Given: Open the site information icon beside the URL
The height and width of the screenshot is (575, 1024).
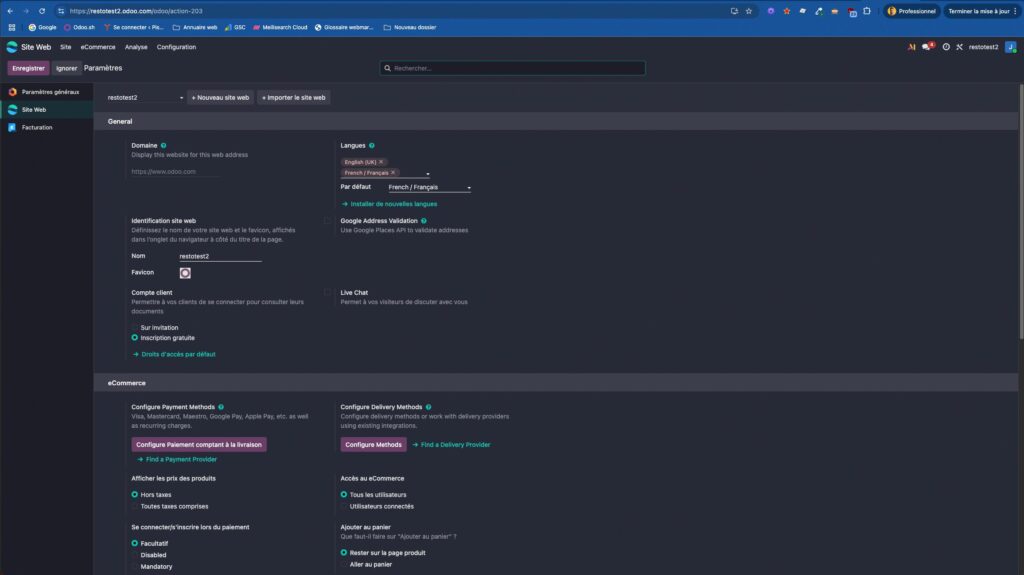Looking at the screenshot, I should tap(61, 11).
